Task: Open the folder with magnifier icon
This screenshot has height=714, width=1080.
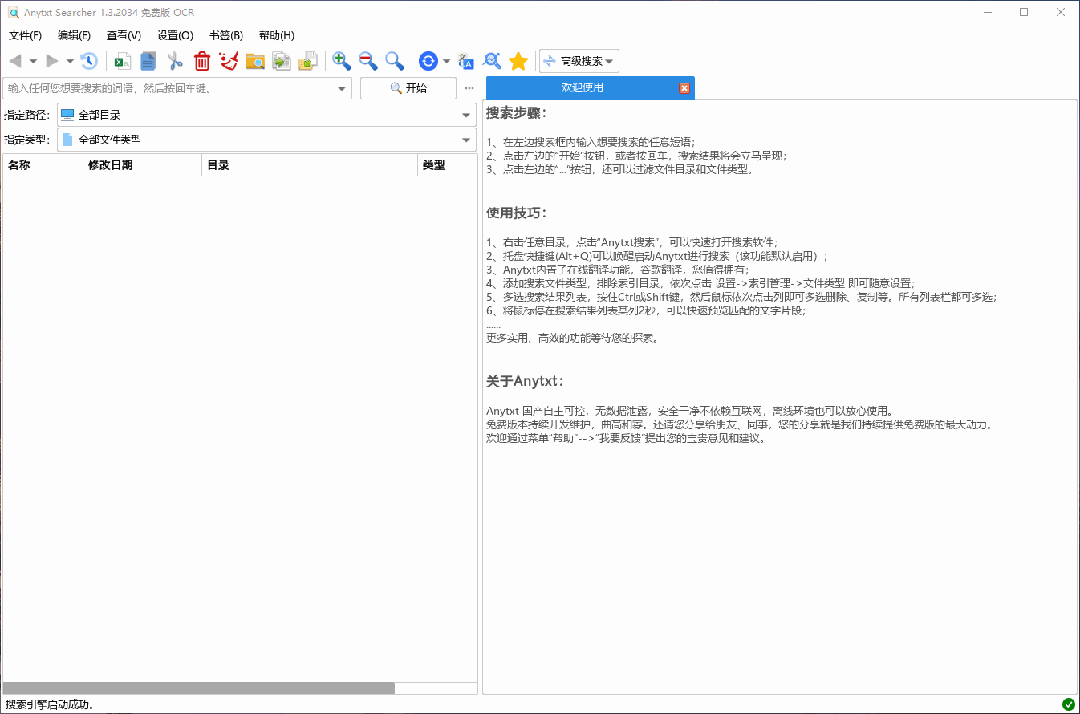Action: click(255, 61)
